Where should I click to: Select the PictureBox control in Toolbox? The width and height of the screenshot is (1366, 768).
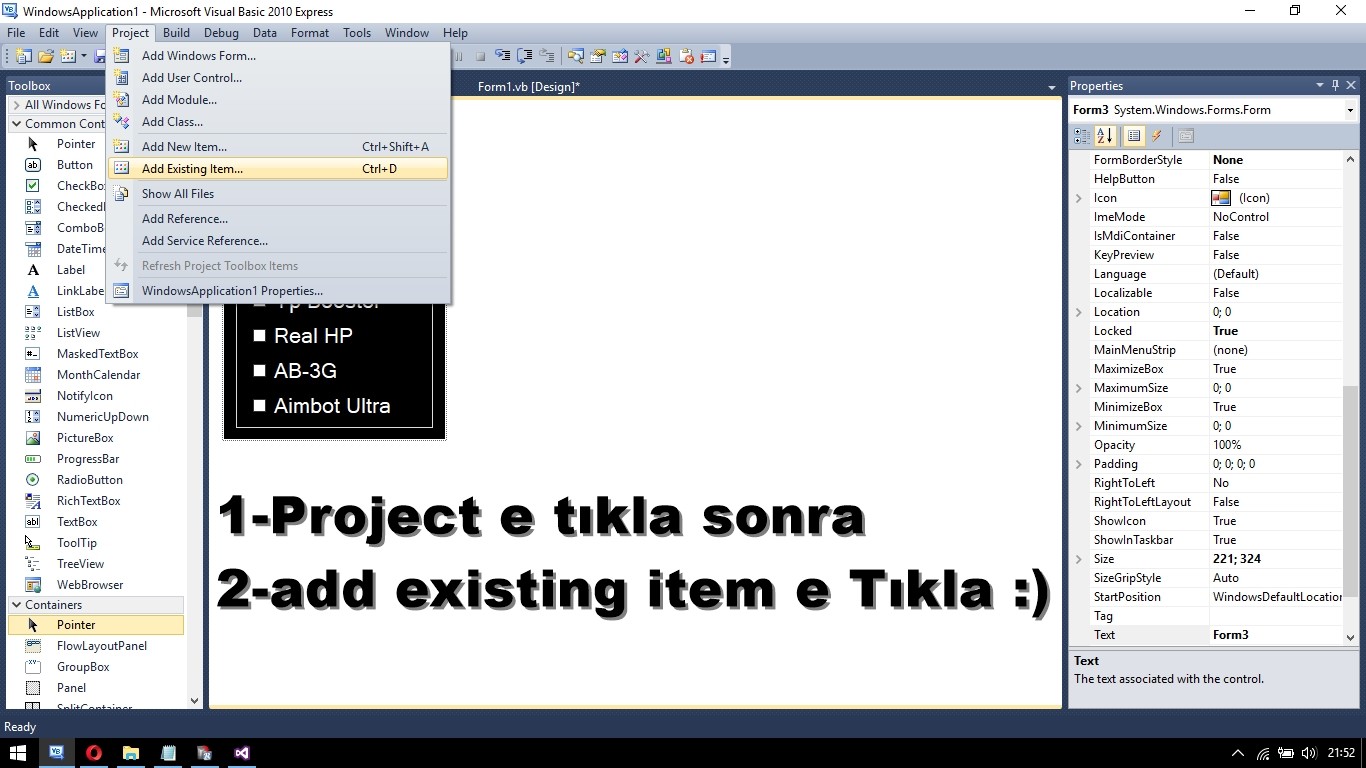(x=97, y=438)
